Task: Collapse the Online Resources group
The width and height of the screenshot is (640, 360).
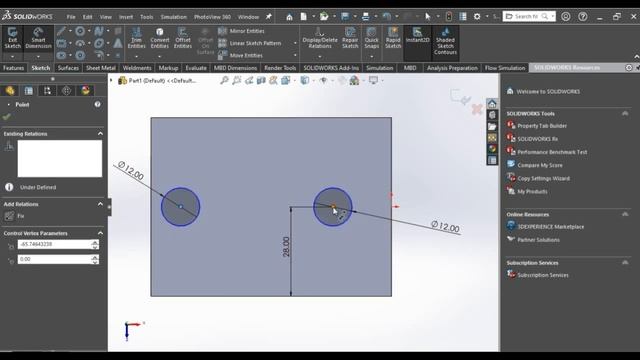Action: tap(625, 214)
